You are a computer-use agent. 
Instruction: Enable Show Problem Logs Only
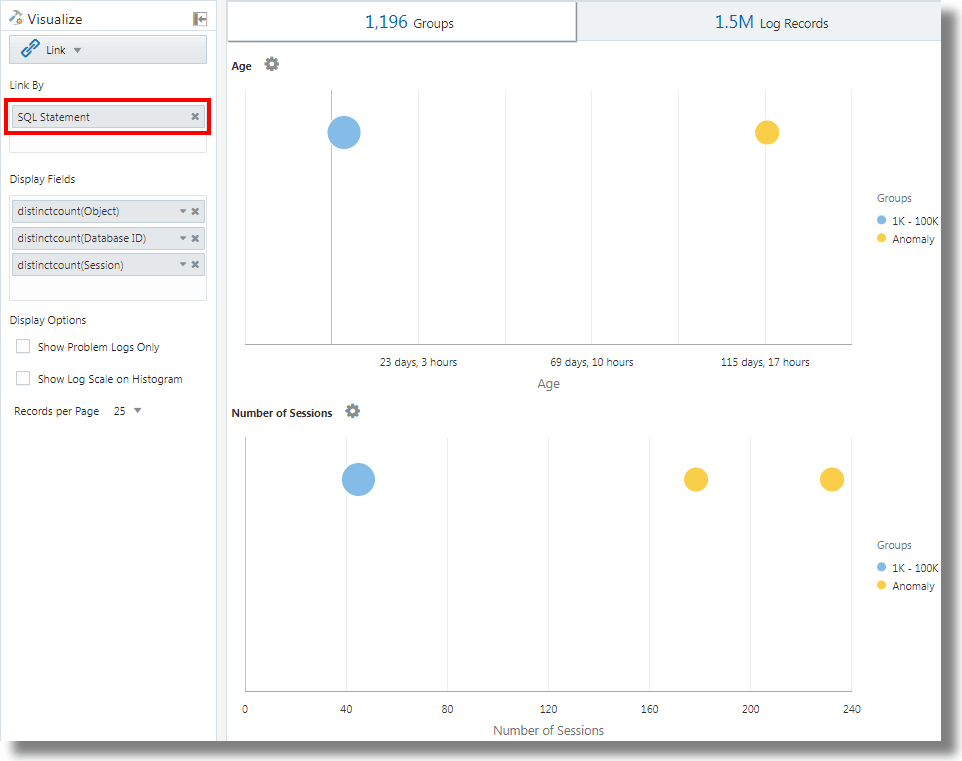point(23,347)
